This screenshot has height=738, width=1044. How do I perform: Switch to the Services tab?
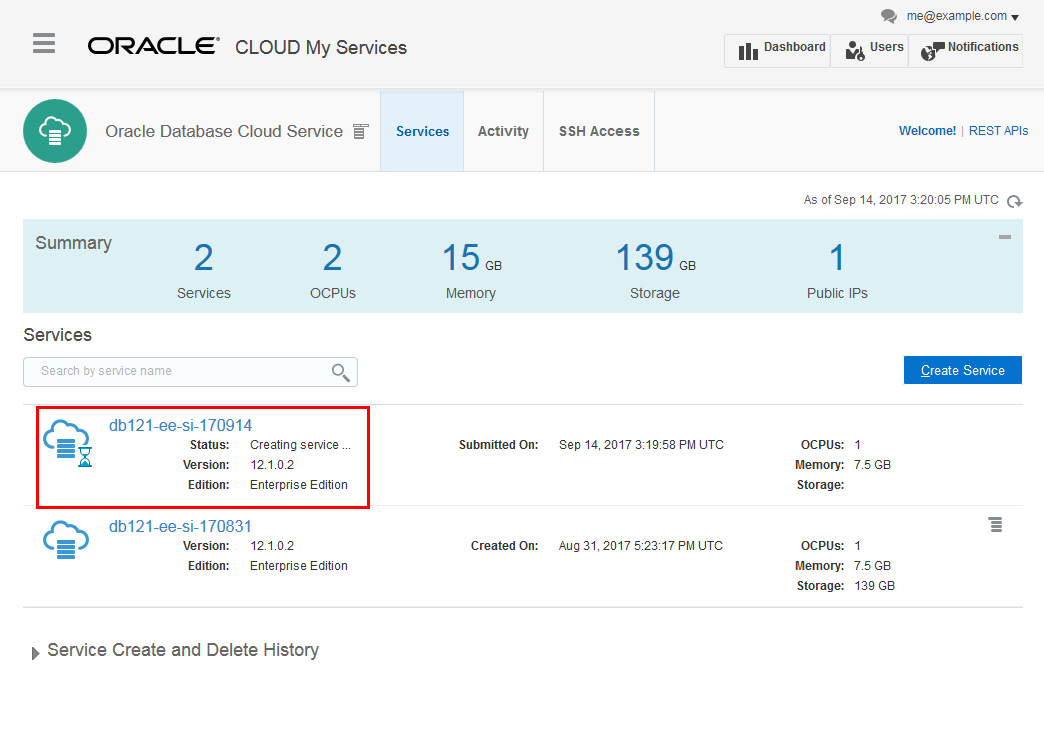pos(422,131)
